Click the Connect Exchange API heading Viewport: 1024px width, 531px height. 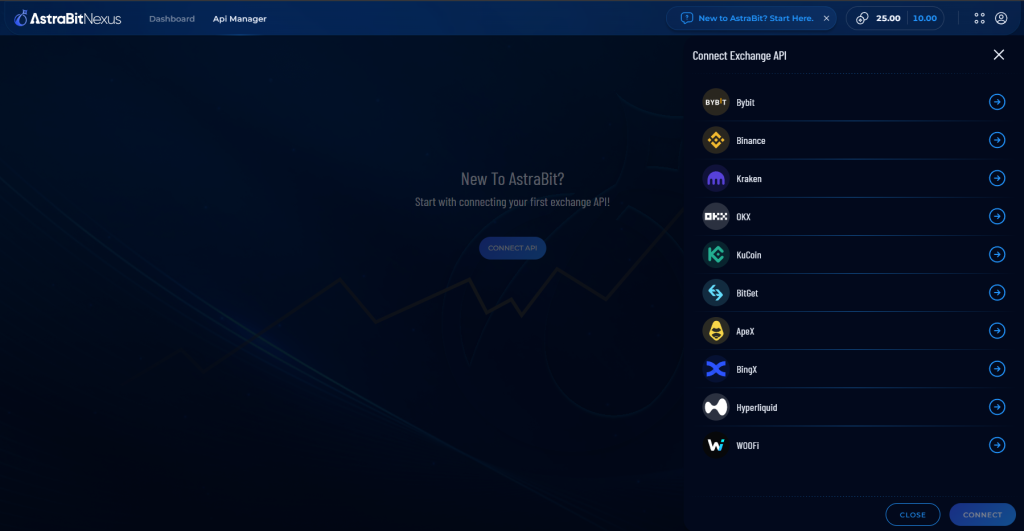(x=739, y=56)
